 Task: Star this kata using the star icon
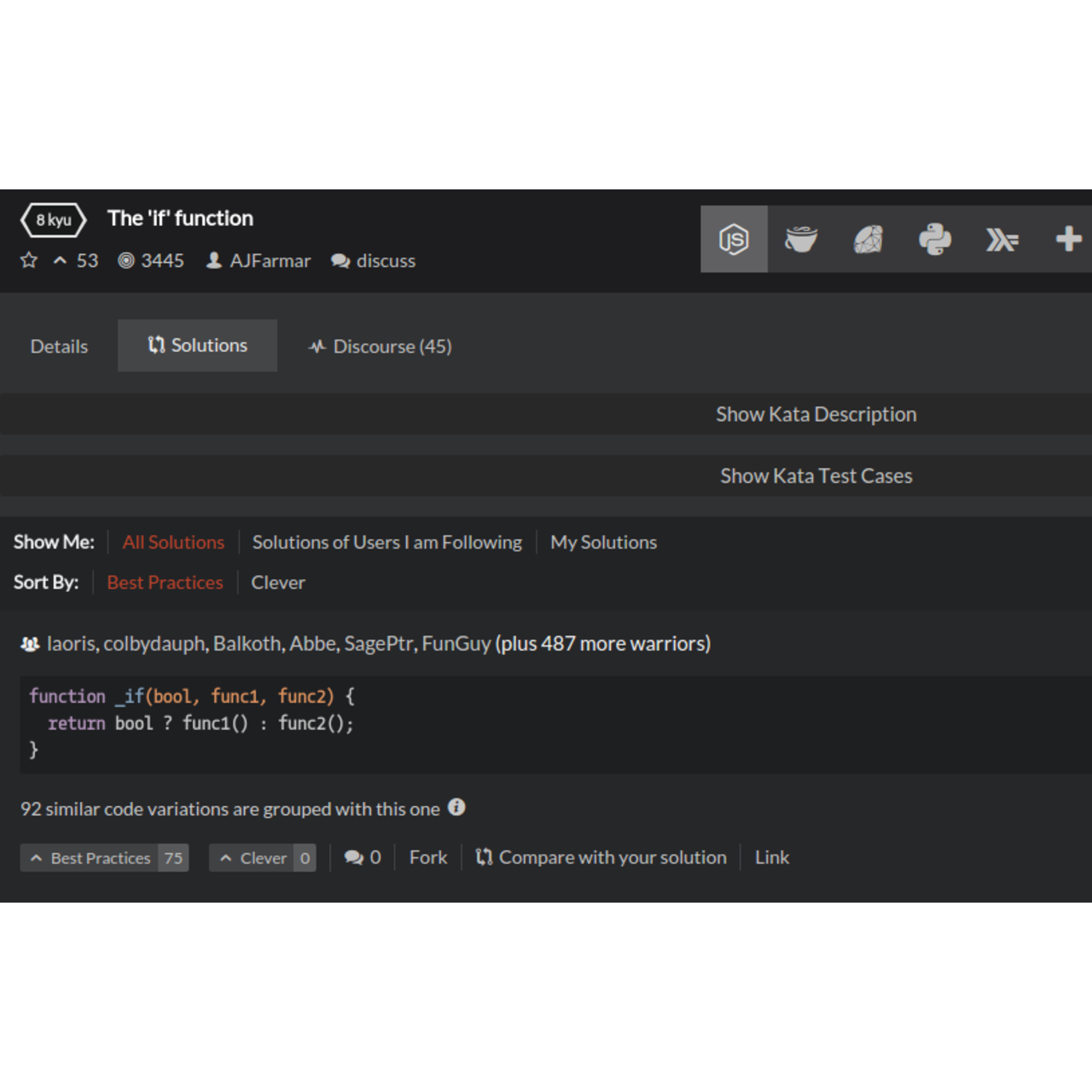pyautogui.click(x=28, y=261)
